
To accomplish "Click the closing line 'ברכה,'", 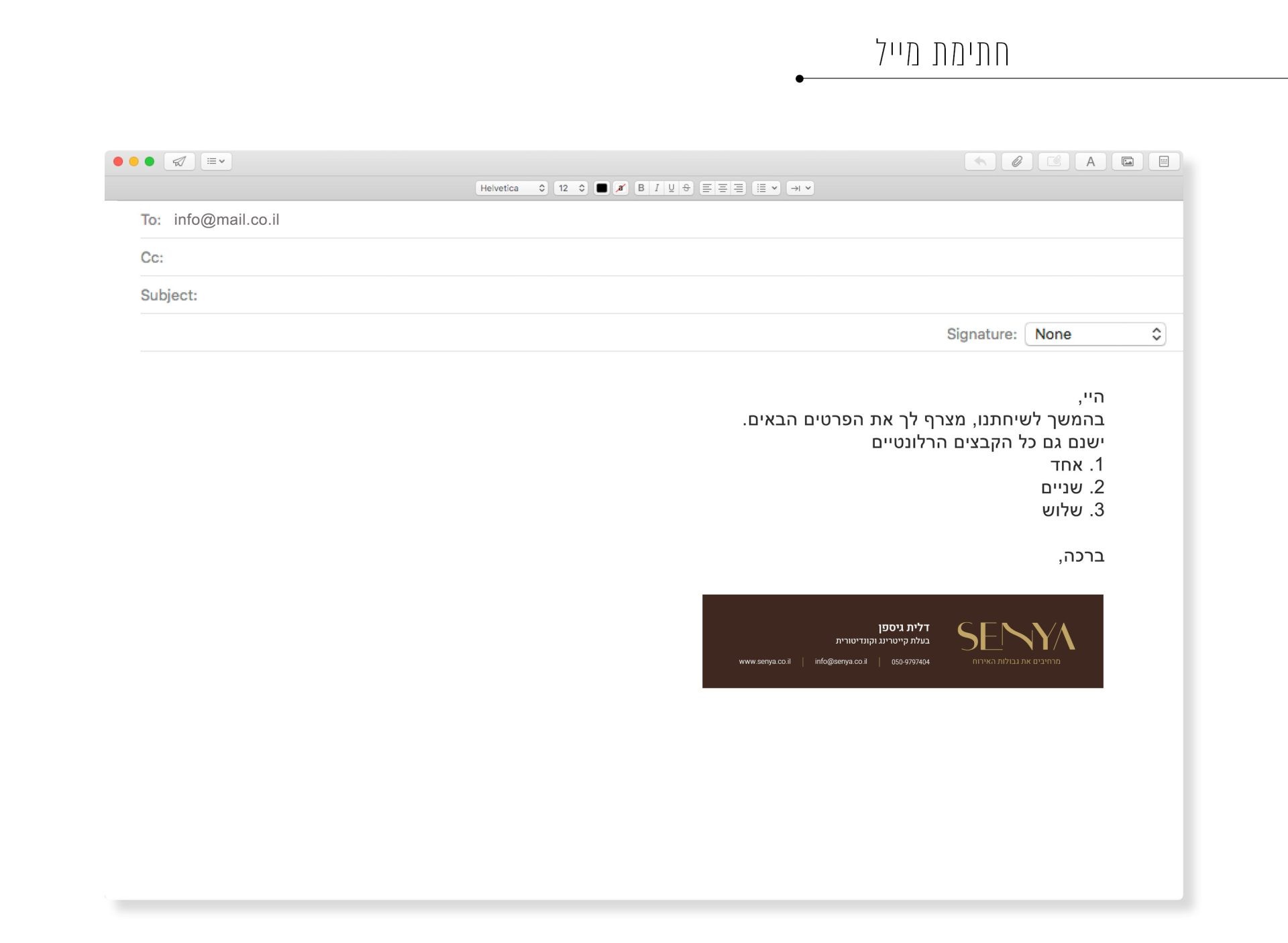I will [1081, 556].
